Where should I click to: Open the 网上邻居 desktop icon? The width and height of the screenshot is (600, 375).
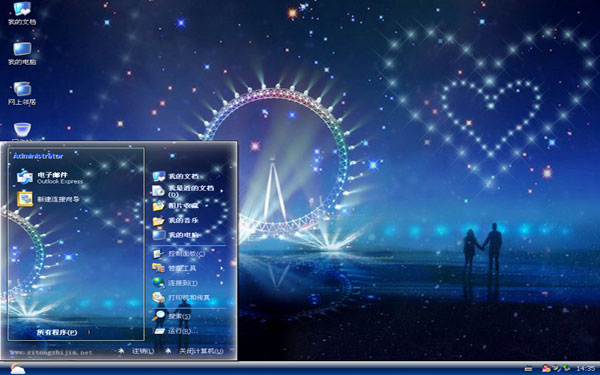pyautogui.click(x=22, y=93)
